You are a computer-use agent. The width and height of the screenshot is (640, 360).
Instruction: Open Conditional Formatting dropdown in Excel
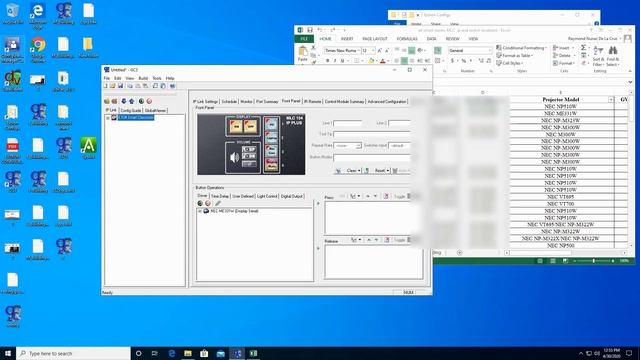[521, 48]
